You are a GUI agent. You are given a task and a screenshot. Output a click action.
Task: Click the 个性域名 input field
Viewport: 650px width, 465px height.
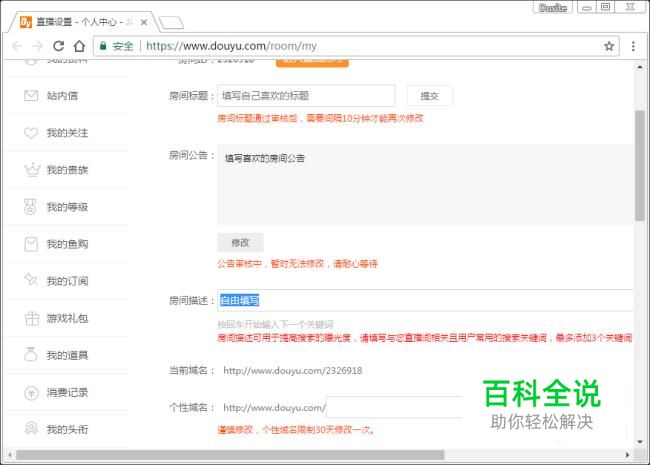click(x=394, y=407)
